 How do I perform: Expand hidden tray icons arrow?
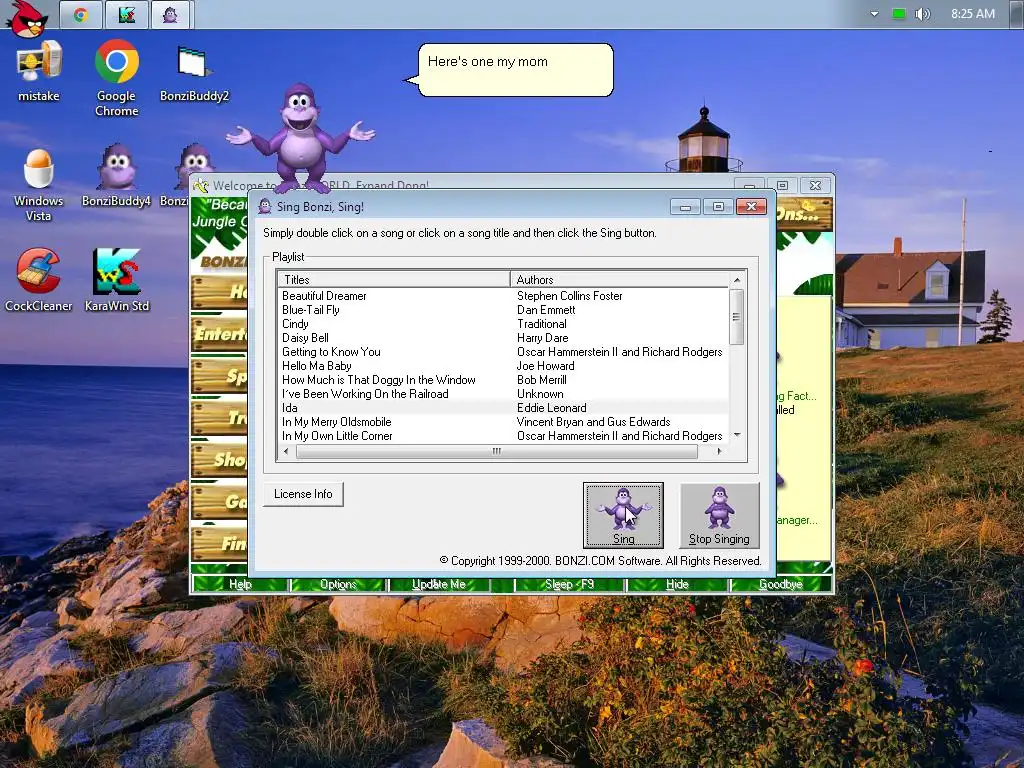point(874,14)
